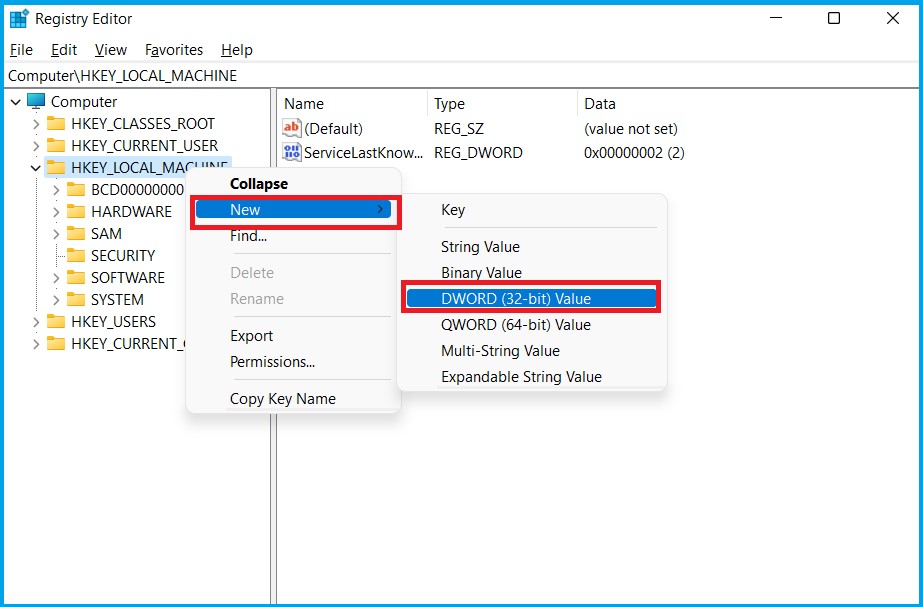
Task: Click the REG_SZ type cell
Action: click(x=459, y=128)
